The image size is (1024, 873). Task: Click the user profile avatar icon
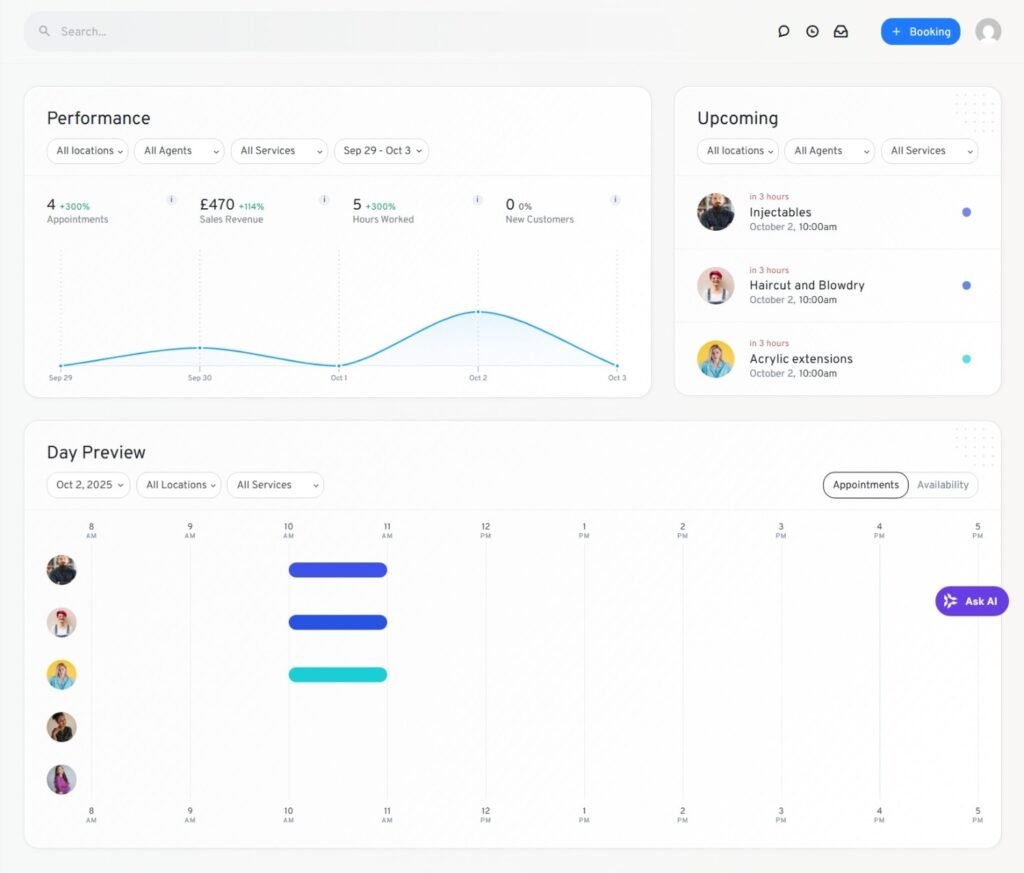click(x=988, y=31)
